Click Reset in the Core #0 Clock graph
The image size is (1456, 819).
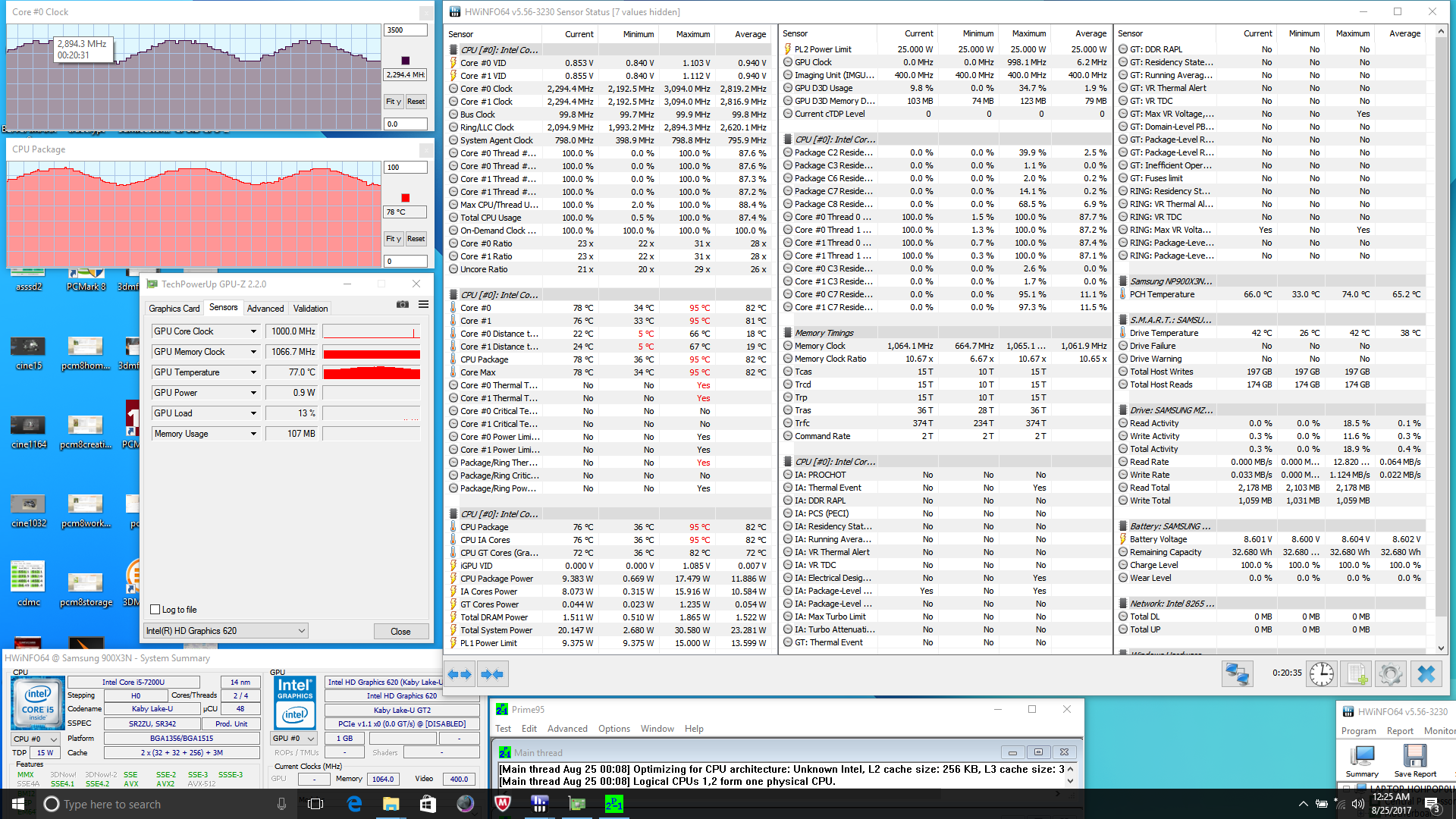point(416,102)
